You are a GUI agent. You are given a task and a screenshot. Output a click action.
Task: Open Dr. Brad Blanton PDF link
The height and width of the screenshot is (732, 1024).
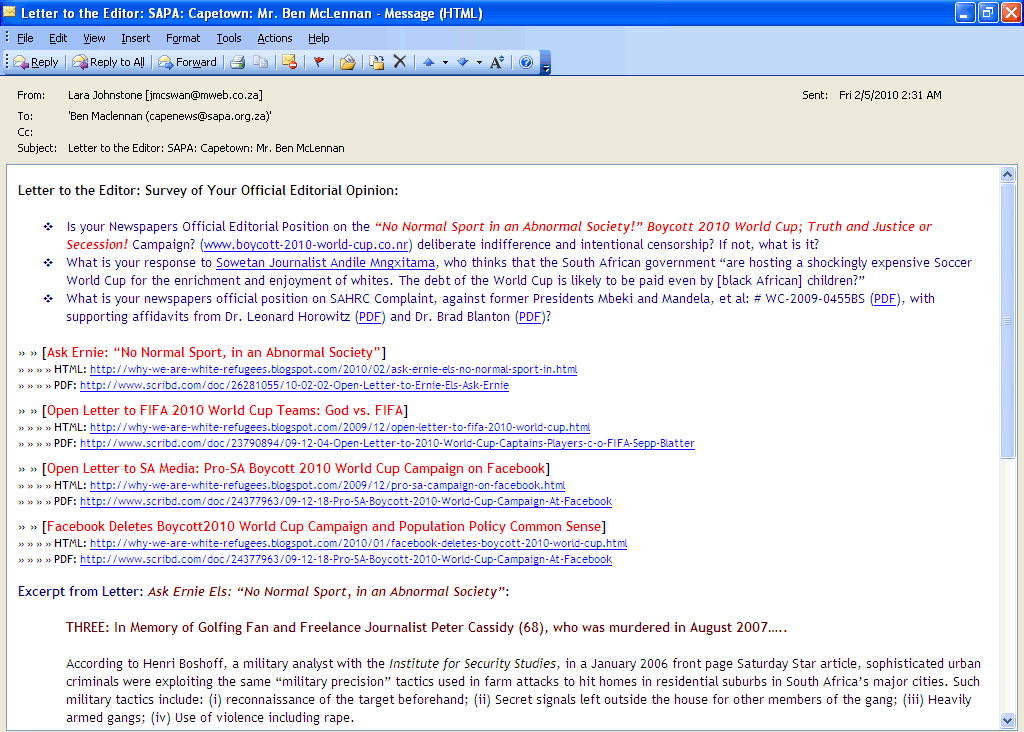[530, 317]
